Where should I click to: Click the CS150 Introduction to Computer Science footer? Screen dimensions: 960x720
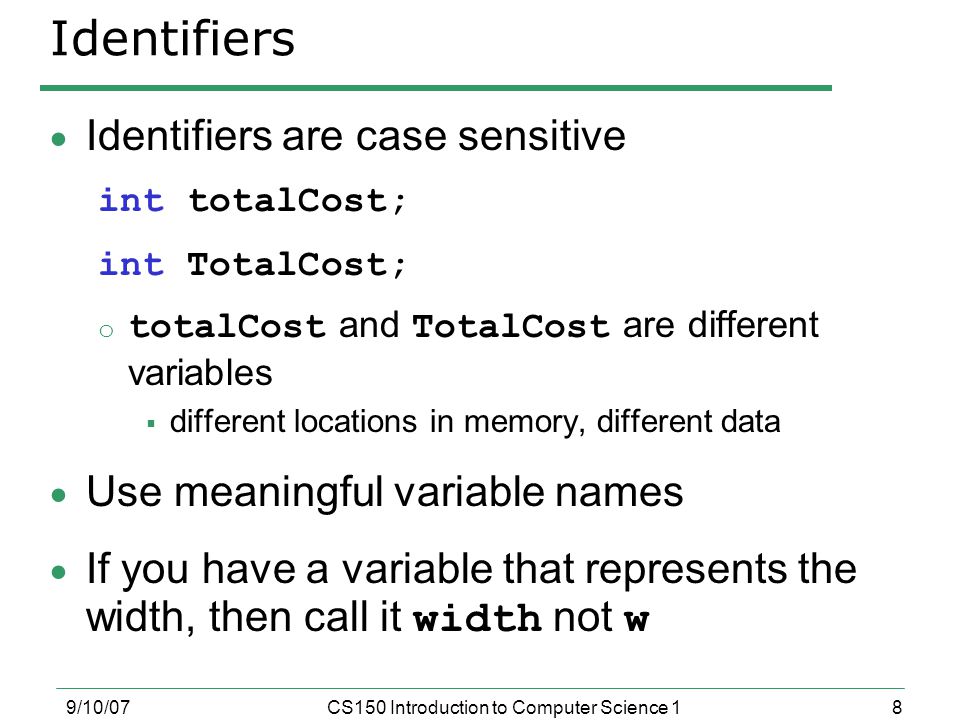point(503,707)
